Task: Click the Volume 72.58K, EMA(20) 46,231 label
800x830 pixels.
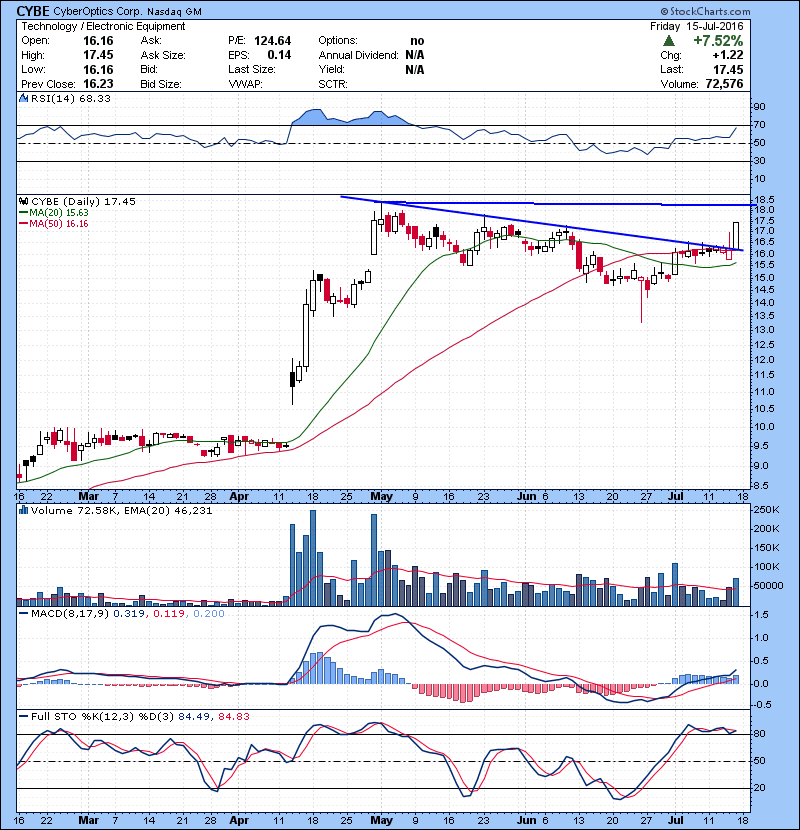Action: pyautogui.click(x=121, y=511)
